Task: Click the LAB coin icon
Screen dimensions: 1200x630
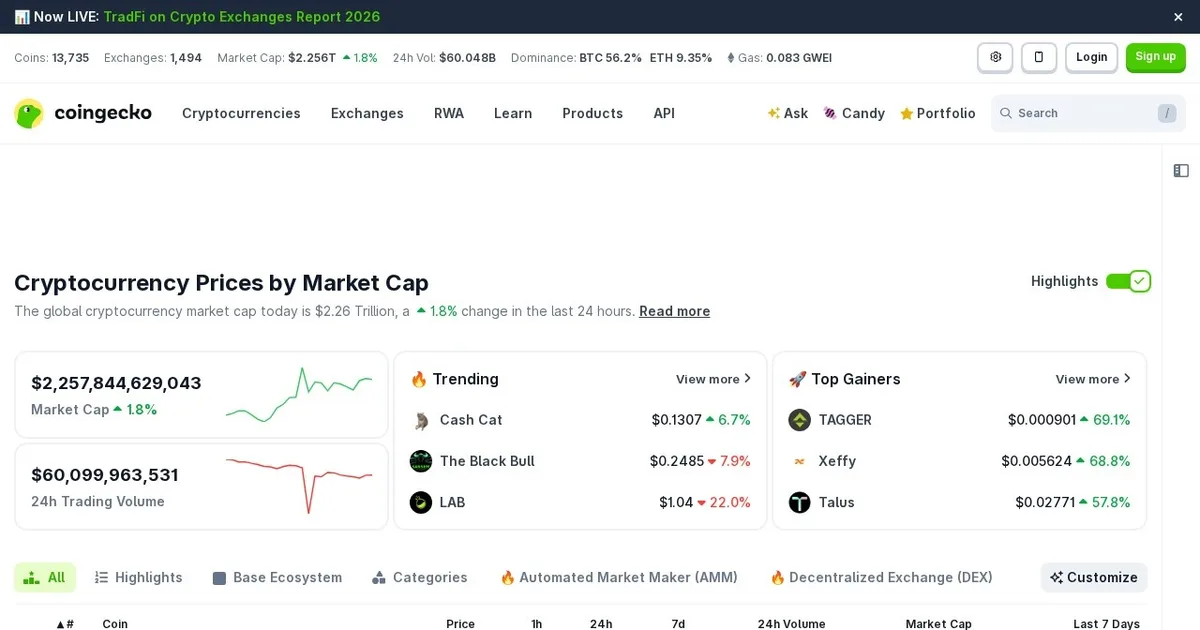Action: [x=421, y=502]
